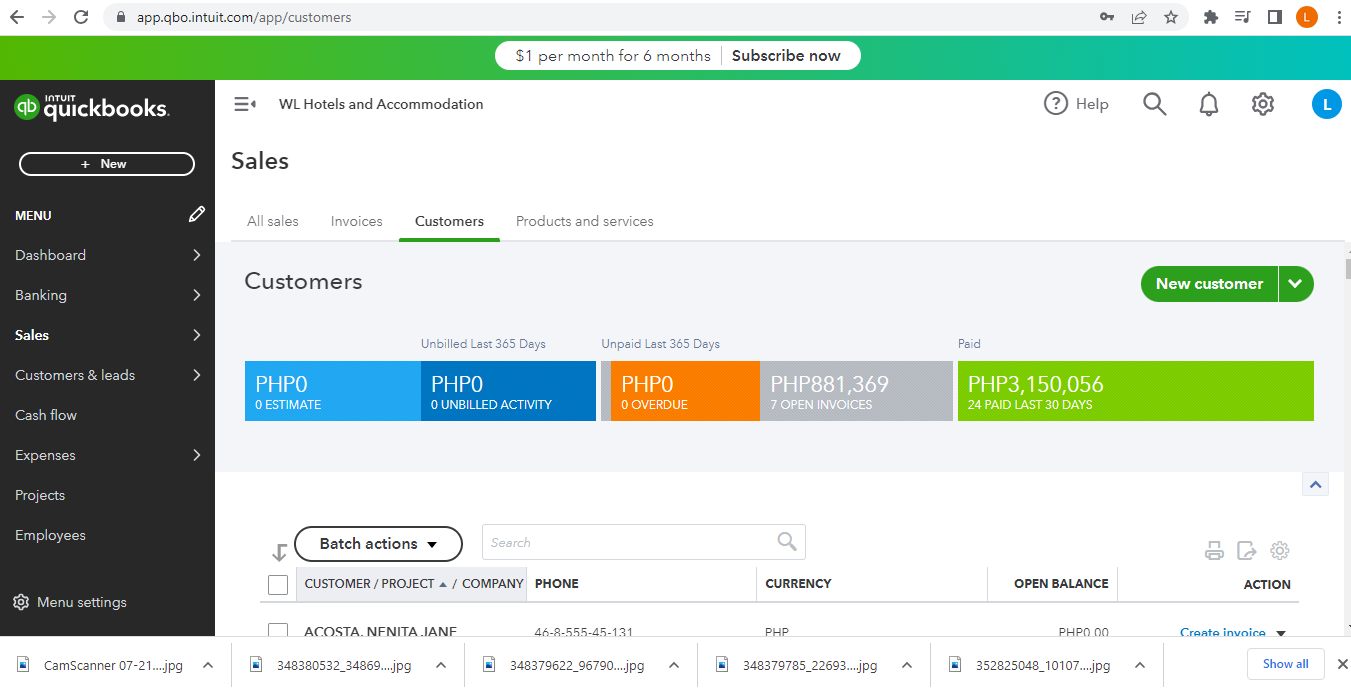Open notifications bell
Viewport: 1351px width, 691px height.
(x=1209, y=104)
